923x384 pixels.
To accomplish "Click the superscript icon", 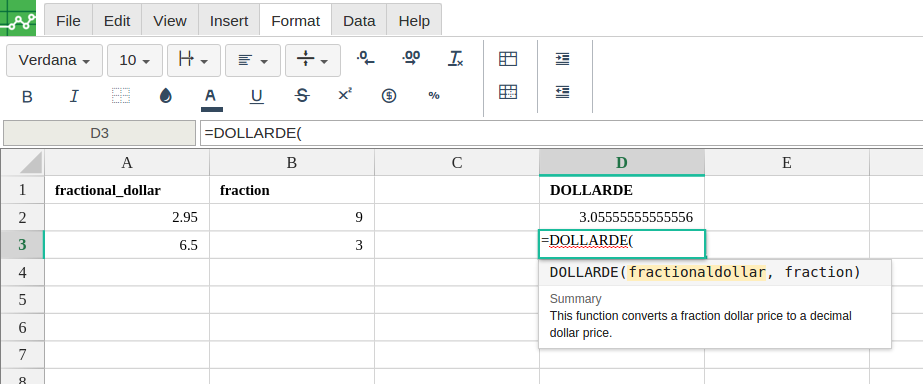I will coord(345,95).
